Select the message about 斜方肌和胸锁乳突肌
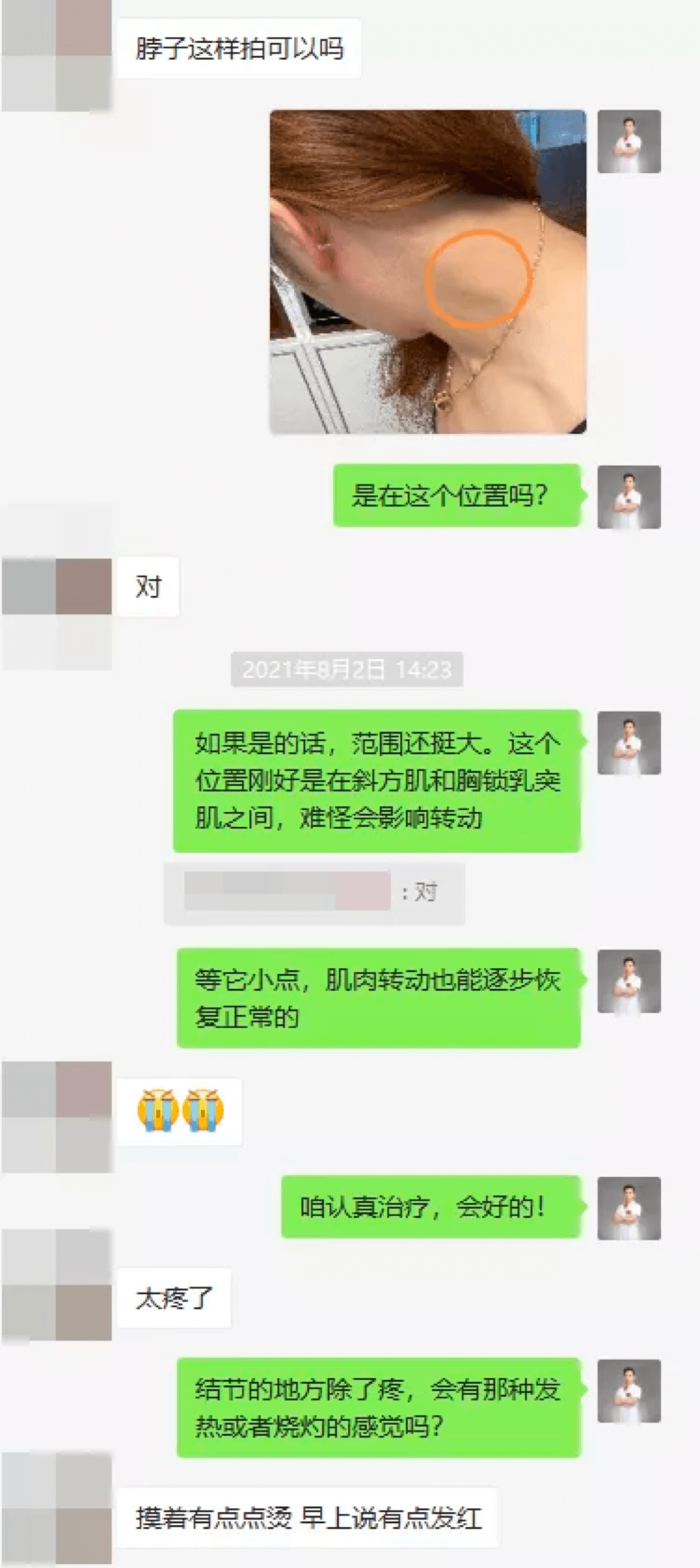The image size is (700, 1568). click(377, 781)
